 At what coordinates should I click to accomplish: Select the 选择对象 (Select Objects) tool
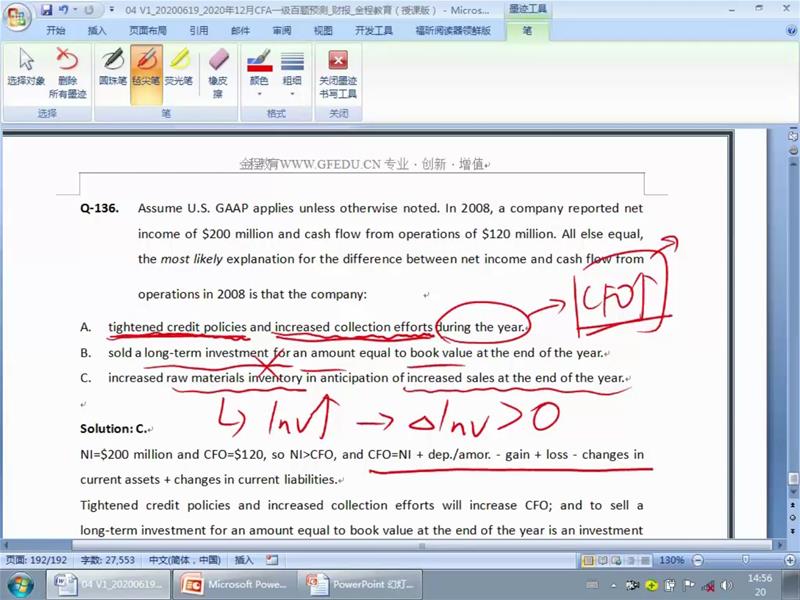pyautogui.click(x=26, y=68)
